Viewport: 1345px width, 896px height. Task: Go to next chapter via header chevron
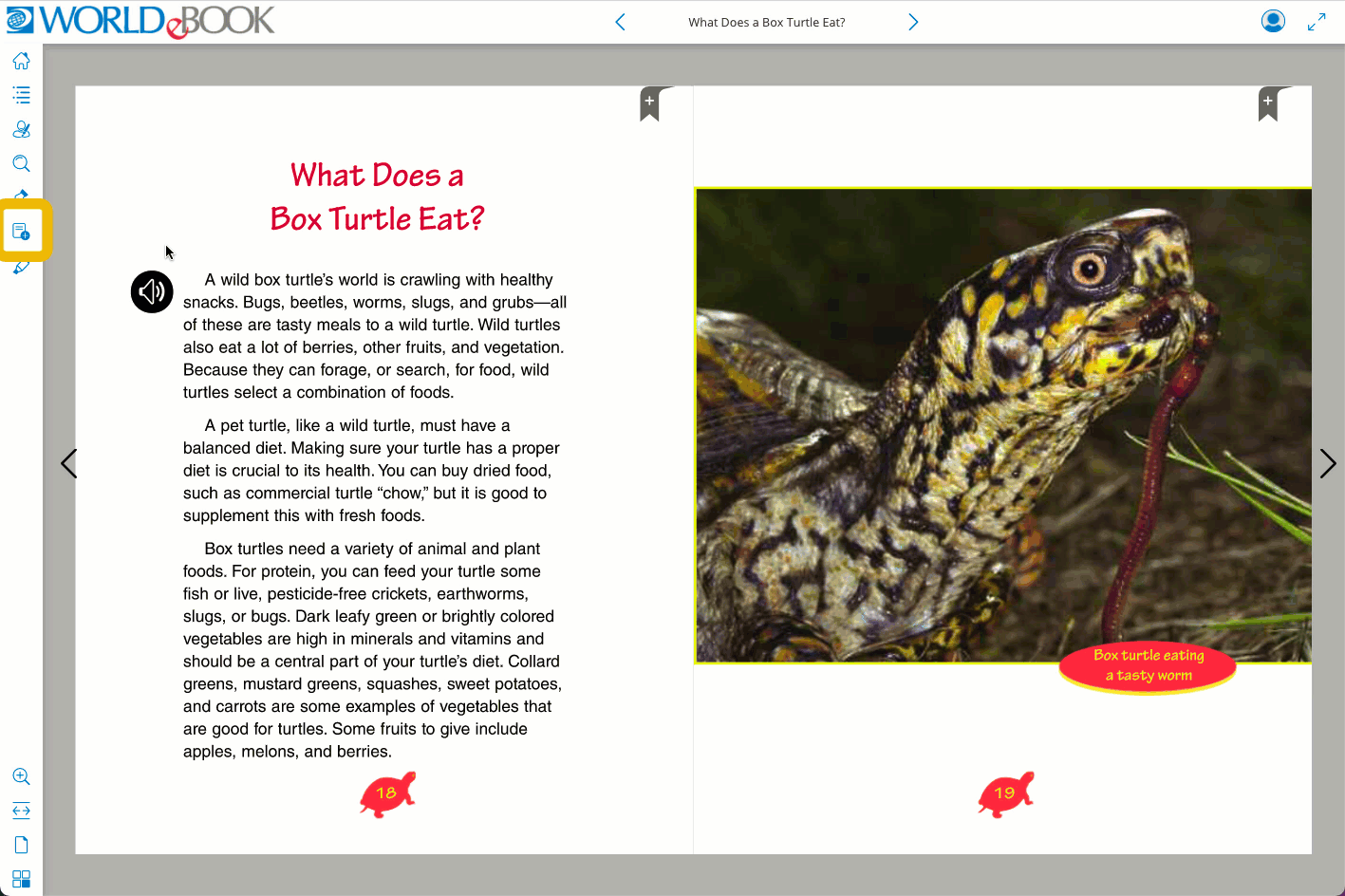tap(913, 22)
